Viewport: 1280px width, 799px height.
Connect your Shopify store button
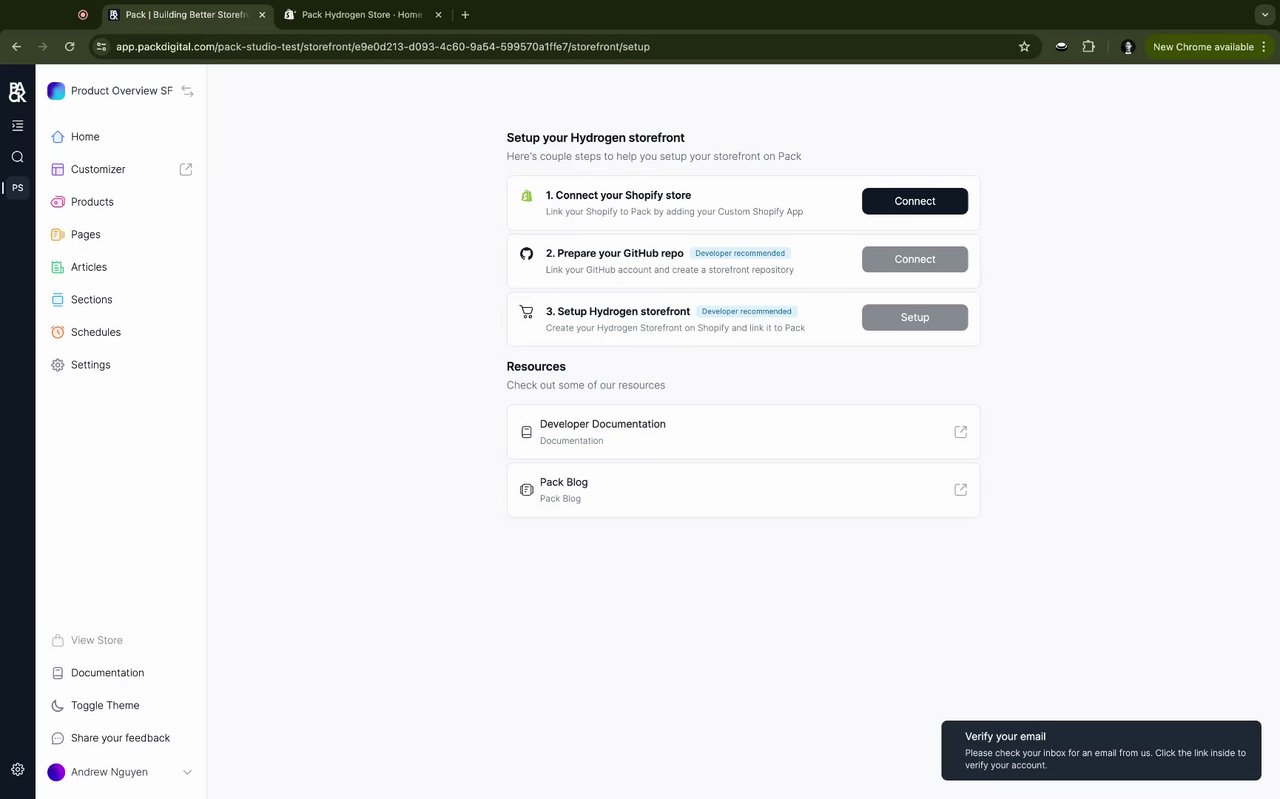(x=915, y=201)
